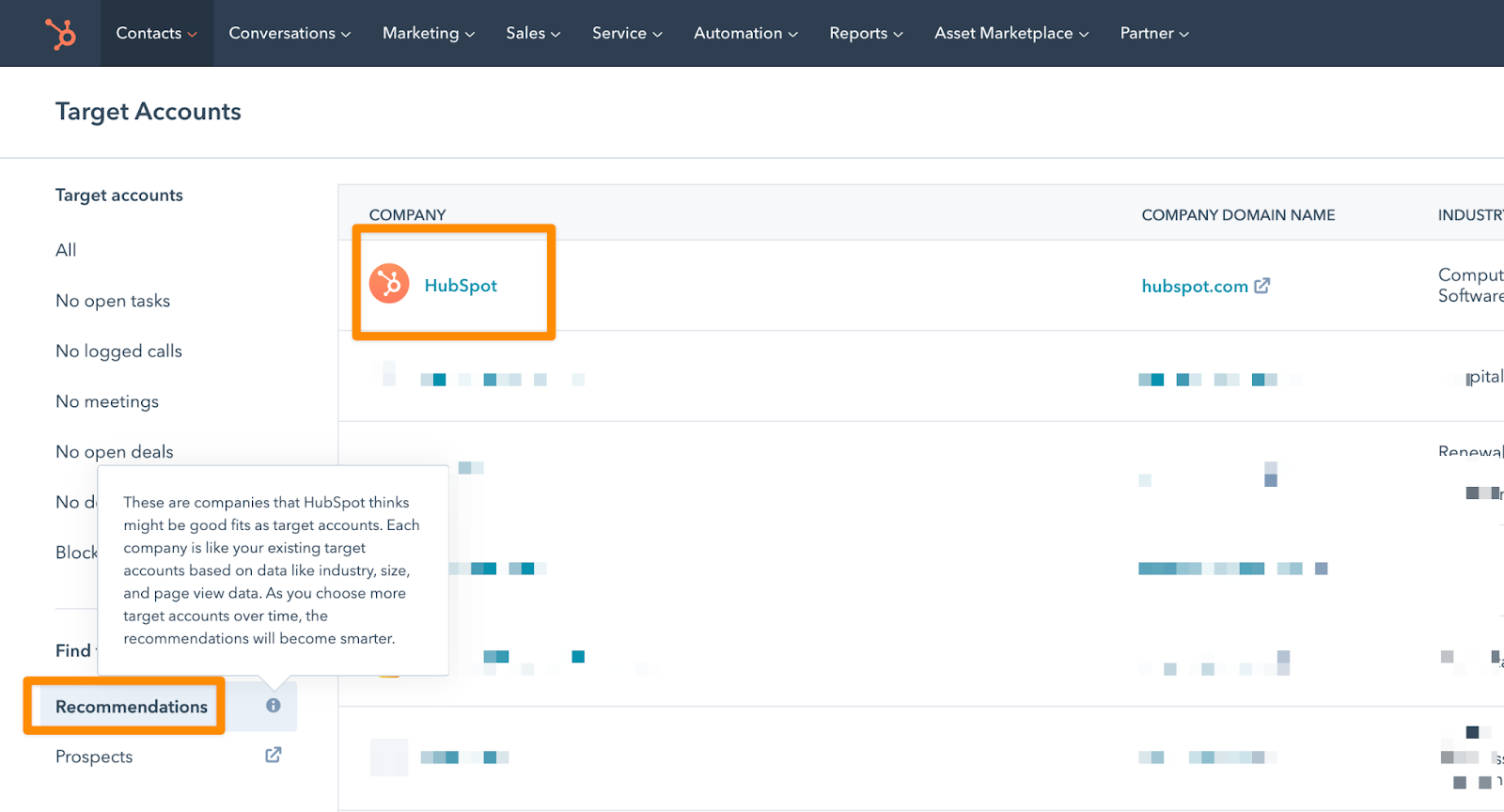The image size is (1504, 812).
Task: Show accounts with No meetings
Action: (107, 401)
